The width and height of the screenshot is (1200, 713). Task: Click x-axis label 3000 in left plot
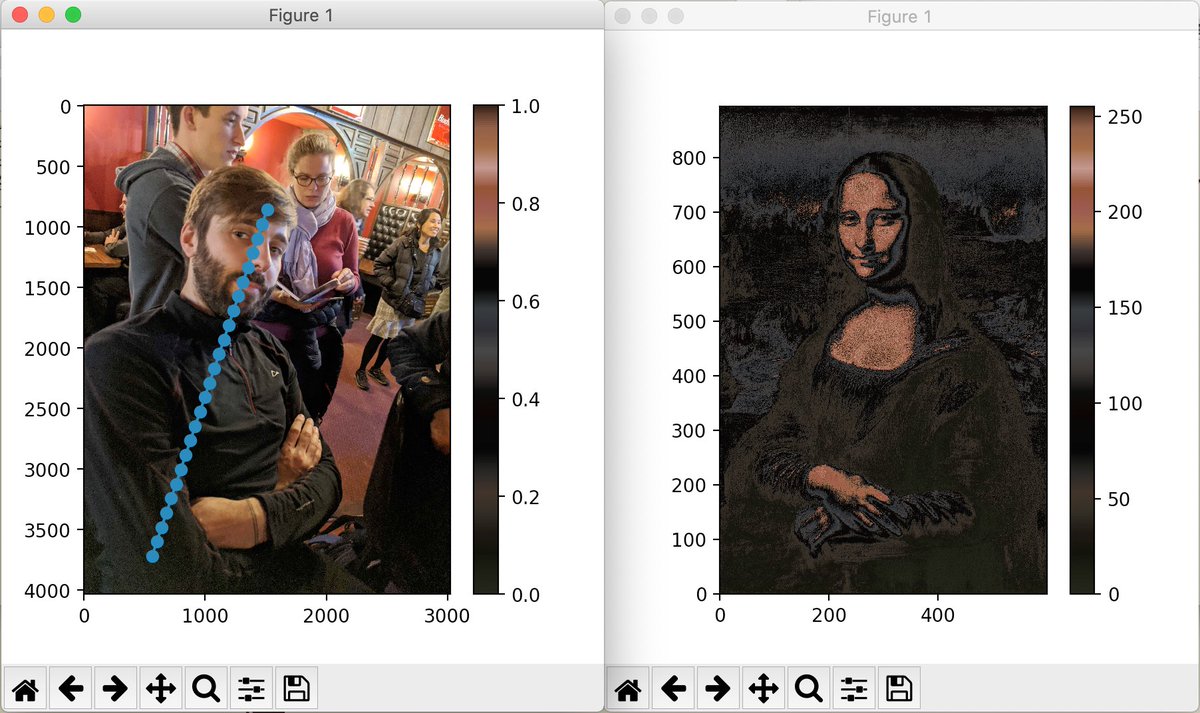[x=447, y=616]
